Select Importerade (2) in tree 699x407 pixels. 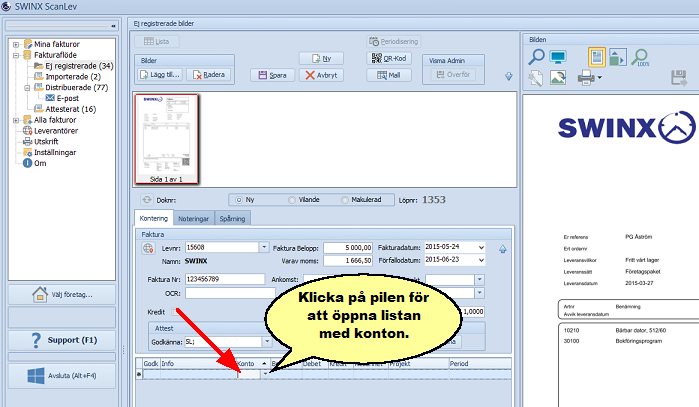(x=68, y=77)
